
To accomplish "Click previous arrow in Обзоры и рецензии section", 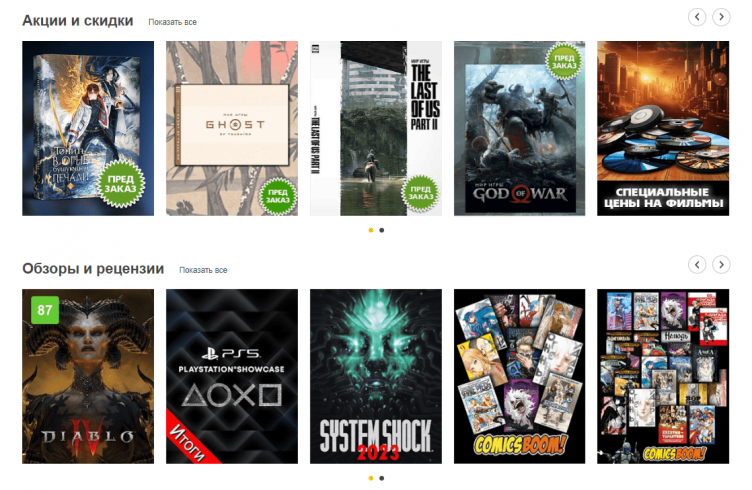I will click(697, 265).
